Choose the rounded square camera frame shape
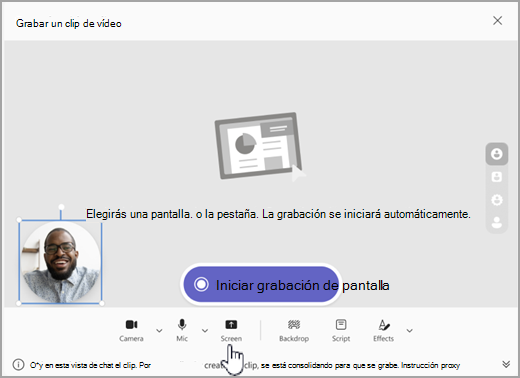 click(x=497, y=177)
